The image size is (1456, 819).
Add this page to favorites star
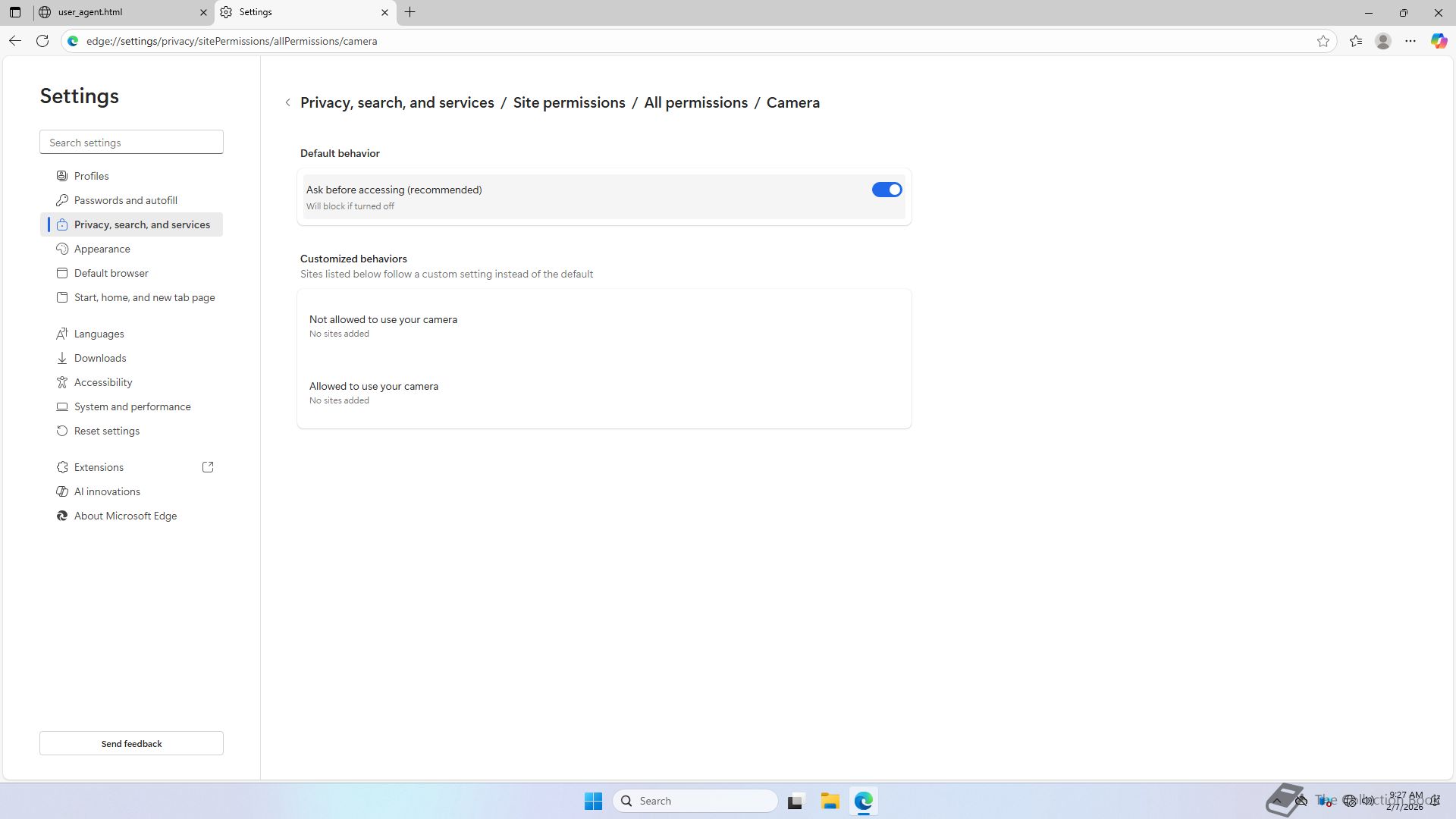click(1323, 41)
